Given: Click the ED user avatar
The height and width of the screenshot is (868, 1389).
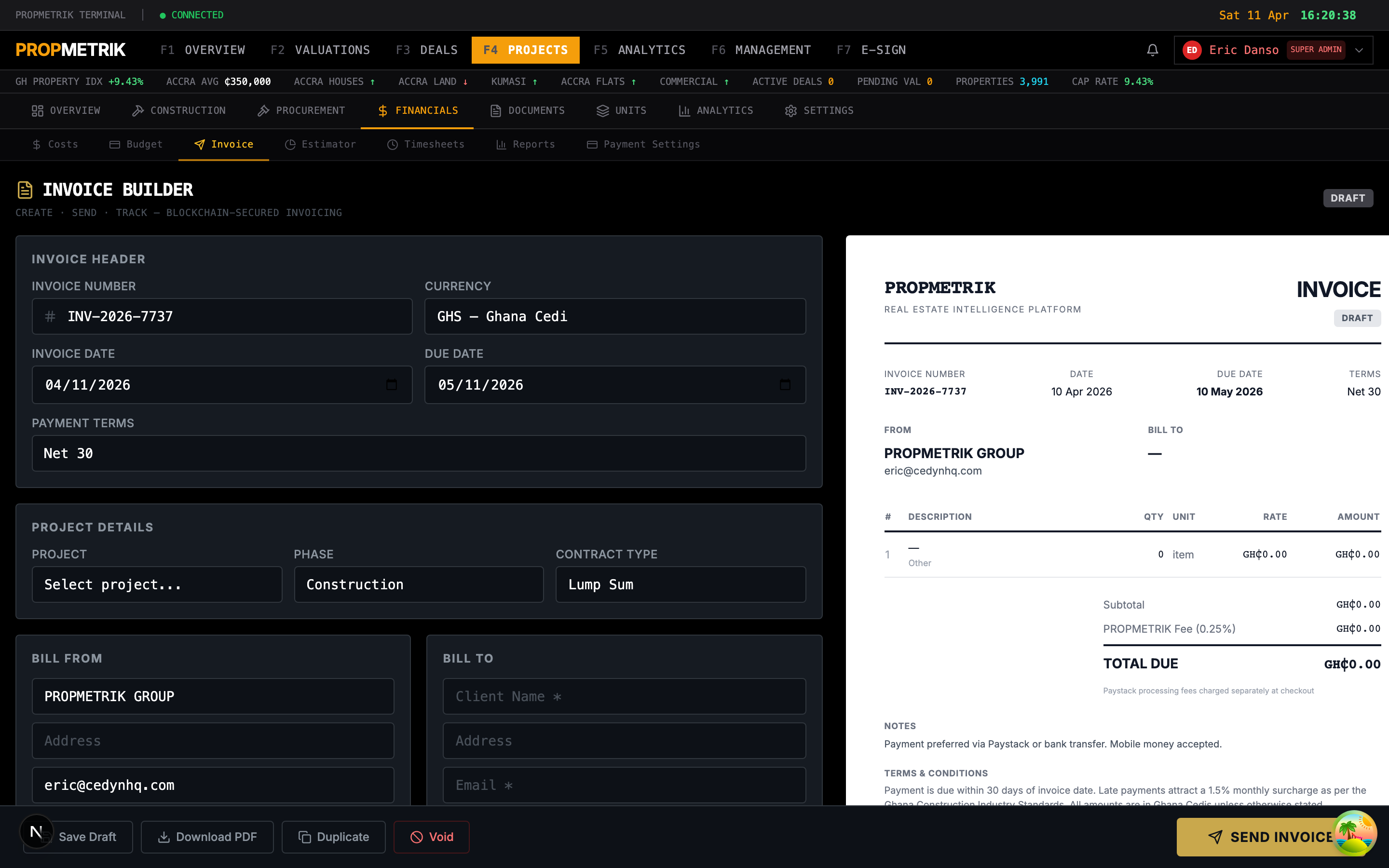Looking at the screenshot, I should [x=1192, y=50].
